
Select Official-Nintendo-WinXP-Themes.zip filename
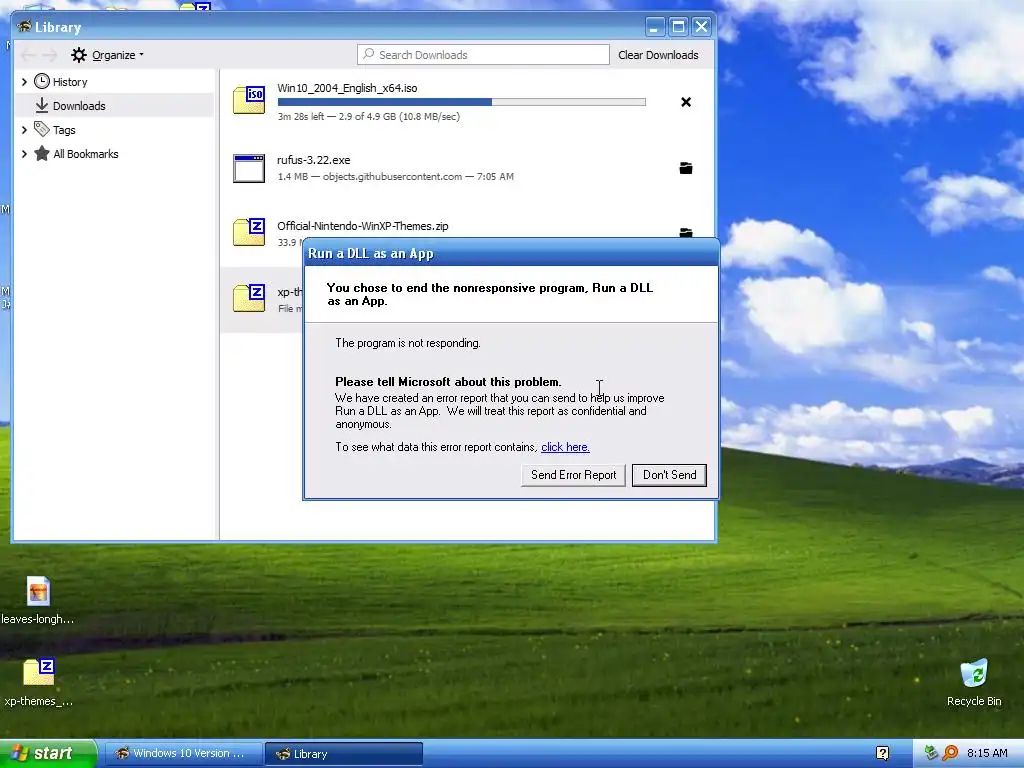[362, 226]
